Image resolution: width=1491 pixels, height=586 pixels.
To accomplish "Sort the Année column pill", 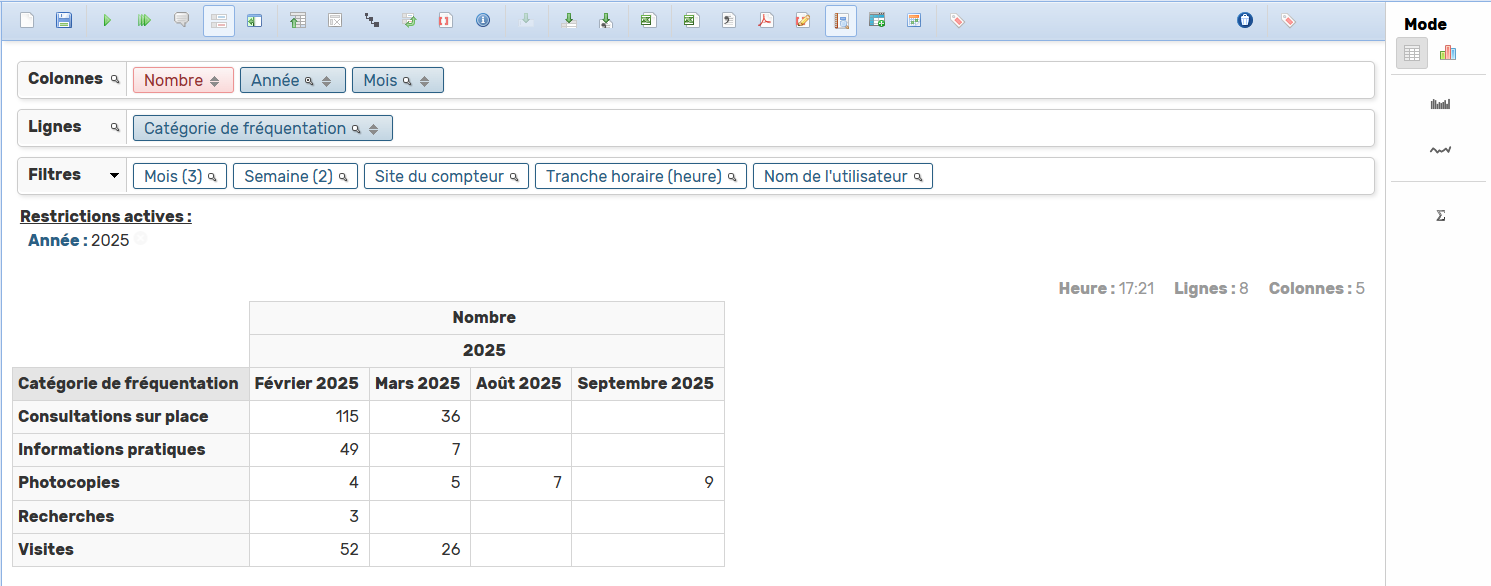I will [x=326, y=79].
